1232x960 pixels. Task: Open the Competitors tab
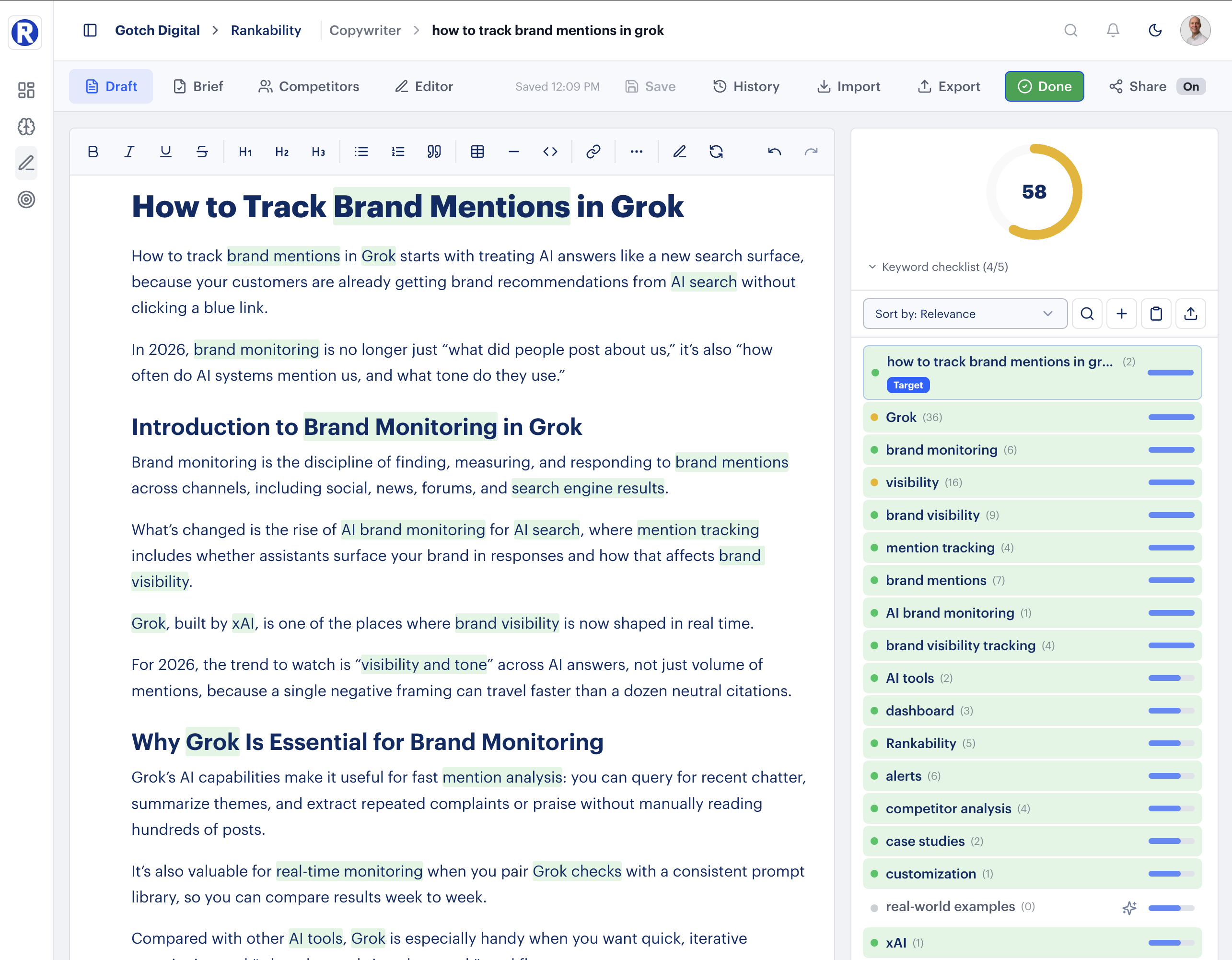[309, 86]
